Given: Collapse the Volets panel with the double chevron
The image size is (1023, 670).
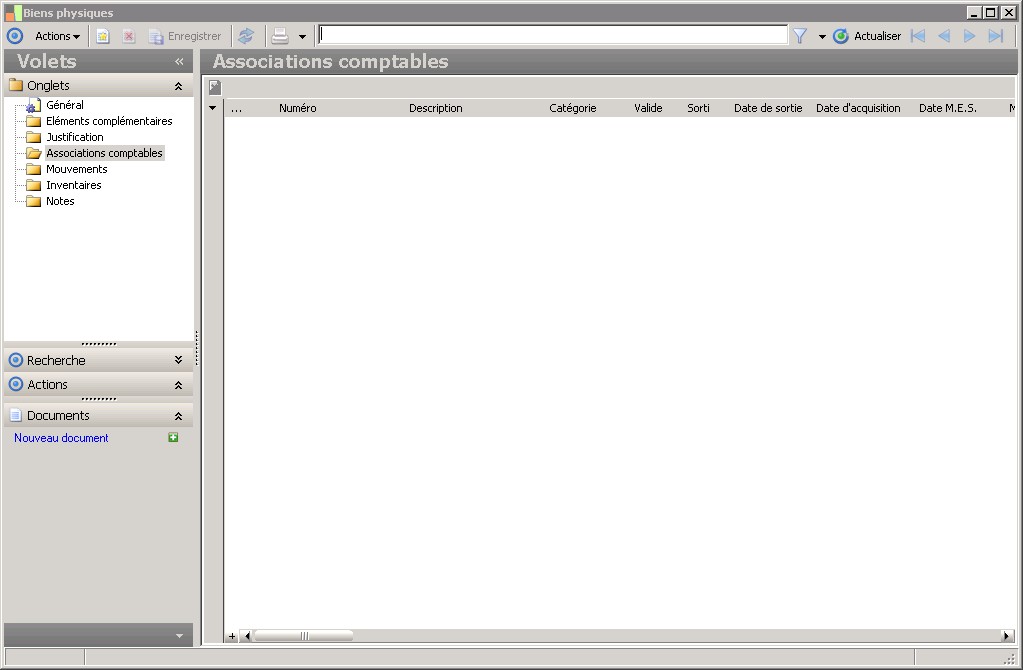Looking at the screenshot, I should point(179,61).
